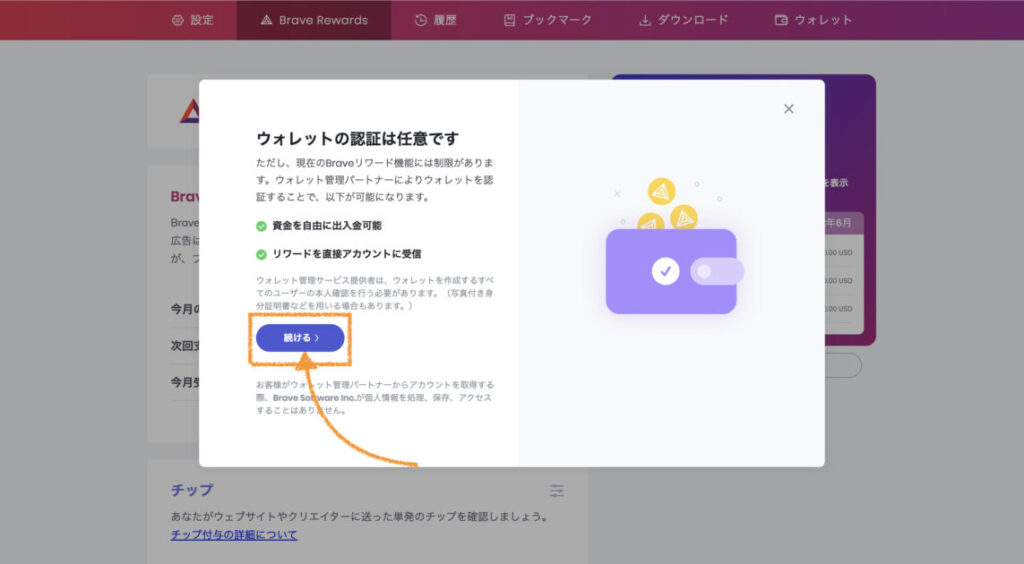1024x564 pixels.
Task: Click the download arrow icon
Action: (645, 20)
